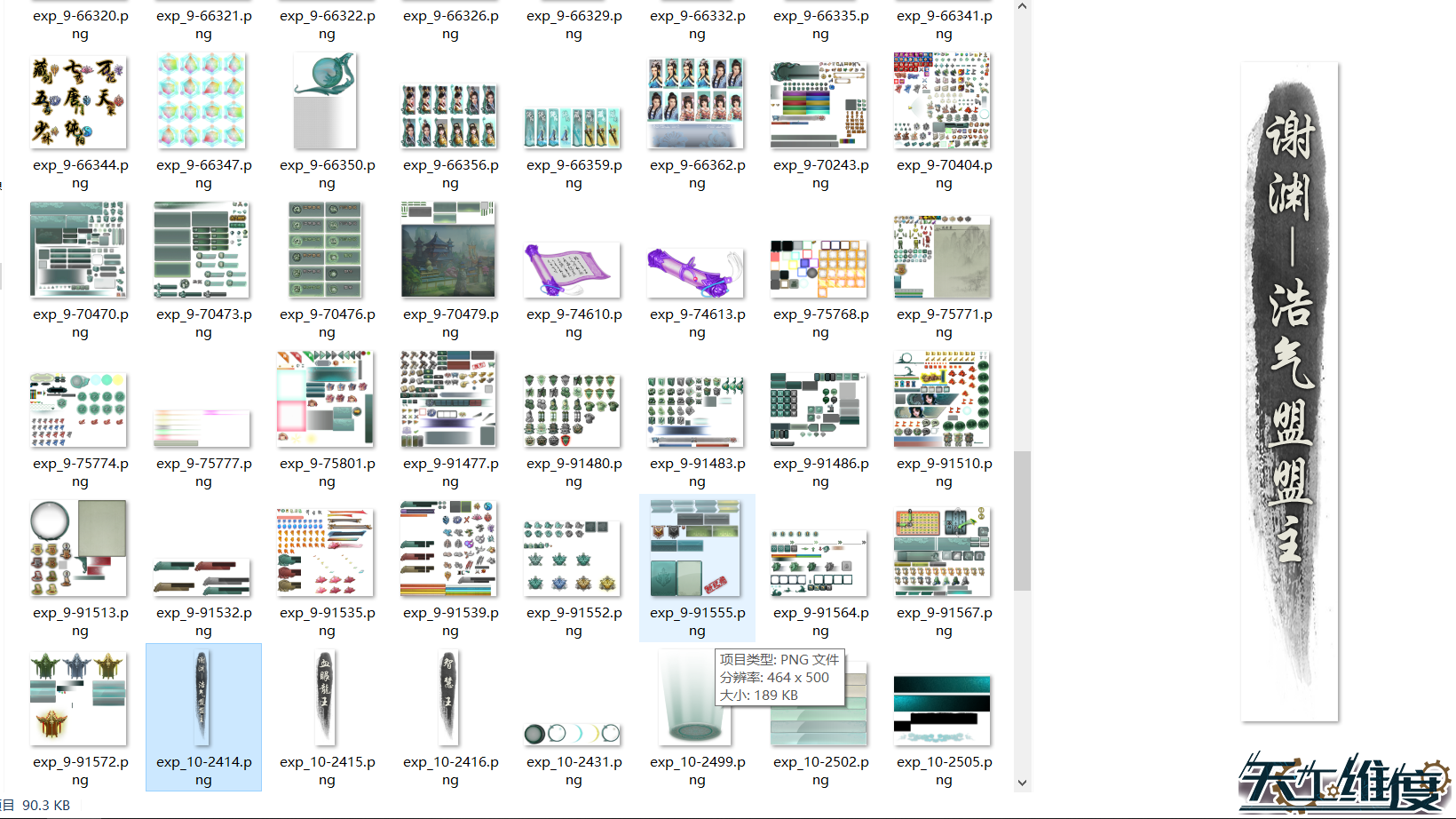Viewport: 1456px width, 819px height.
Task: Select exp_9-74613.png rolled scroll image
Action: pos(695,272)
